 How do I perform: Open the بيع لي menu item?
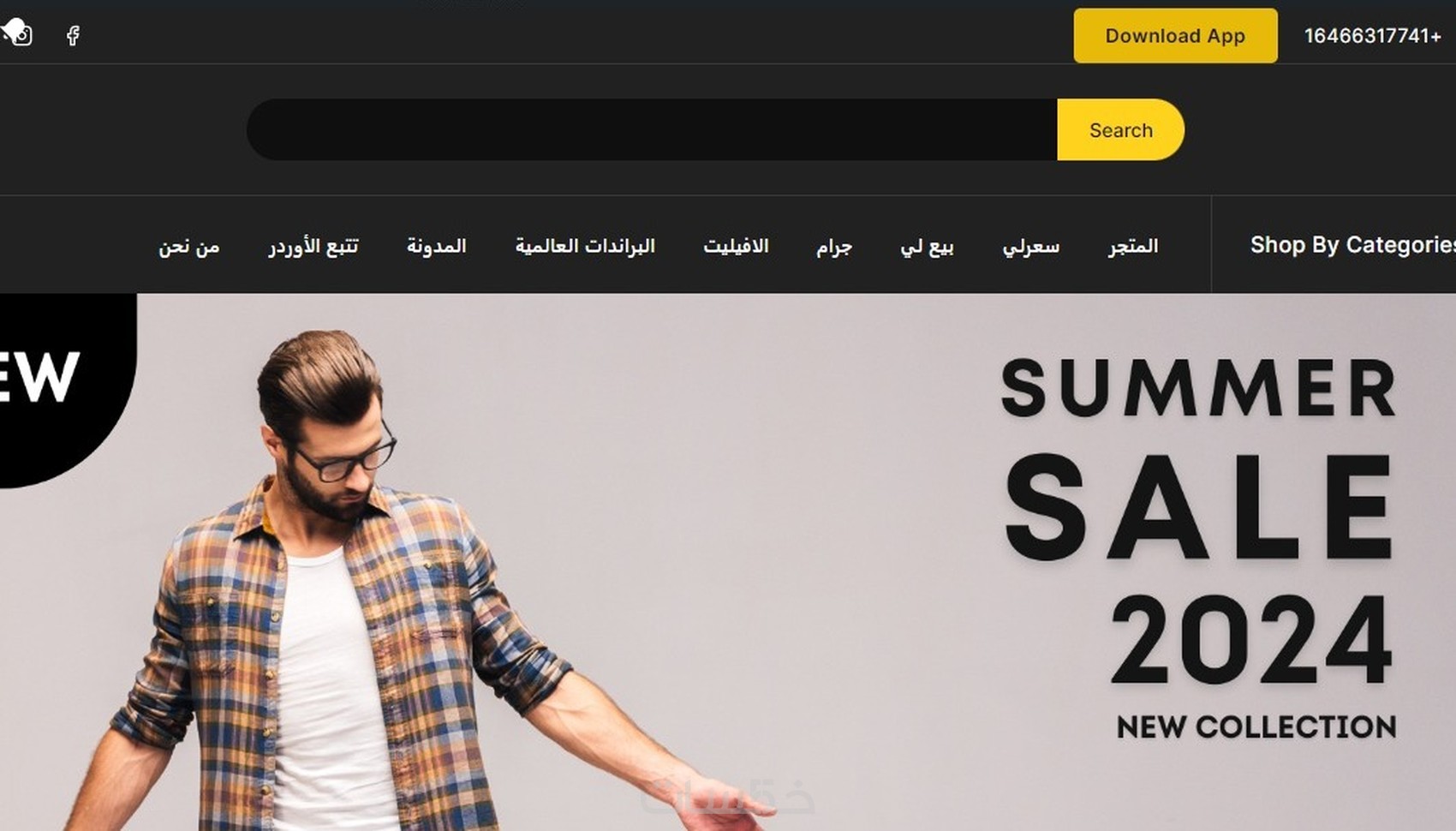coord(927,247)
